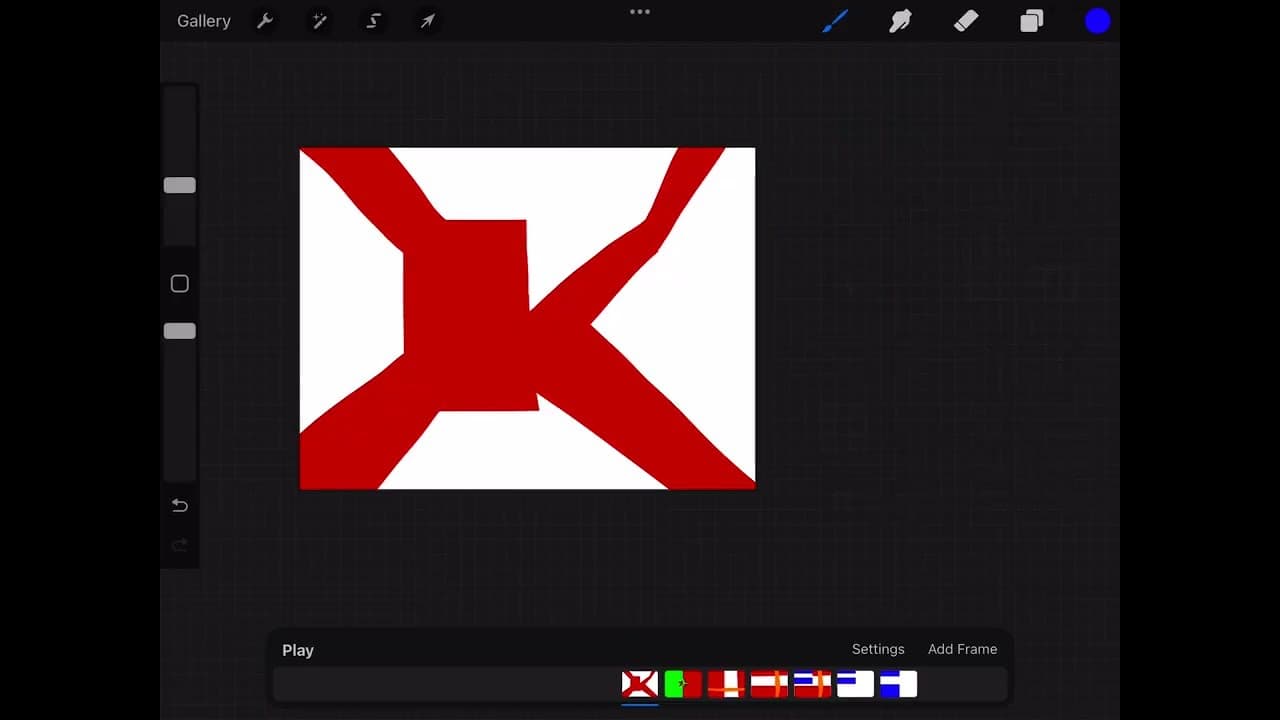Select the green and red frame thumbnail

tap(683, 684)
